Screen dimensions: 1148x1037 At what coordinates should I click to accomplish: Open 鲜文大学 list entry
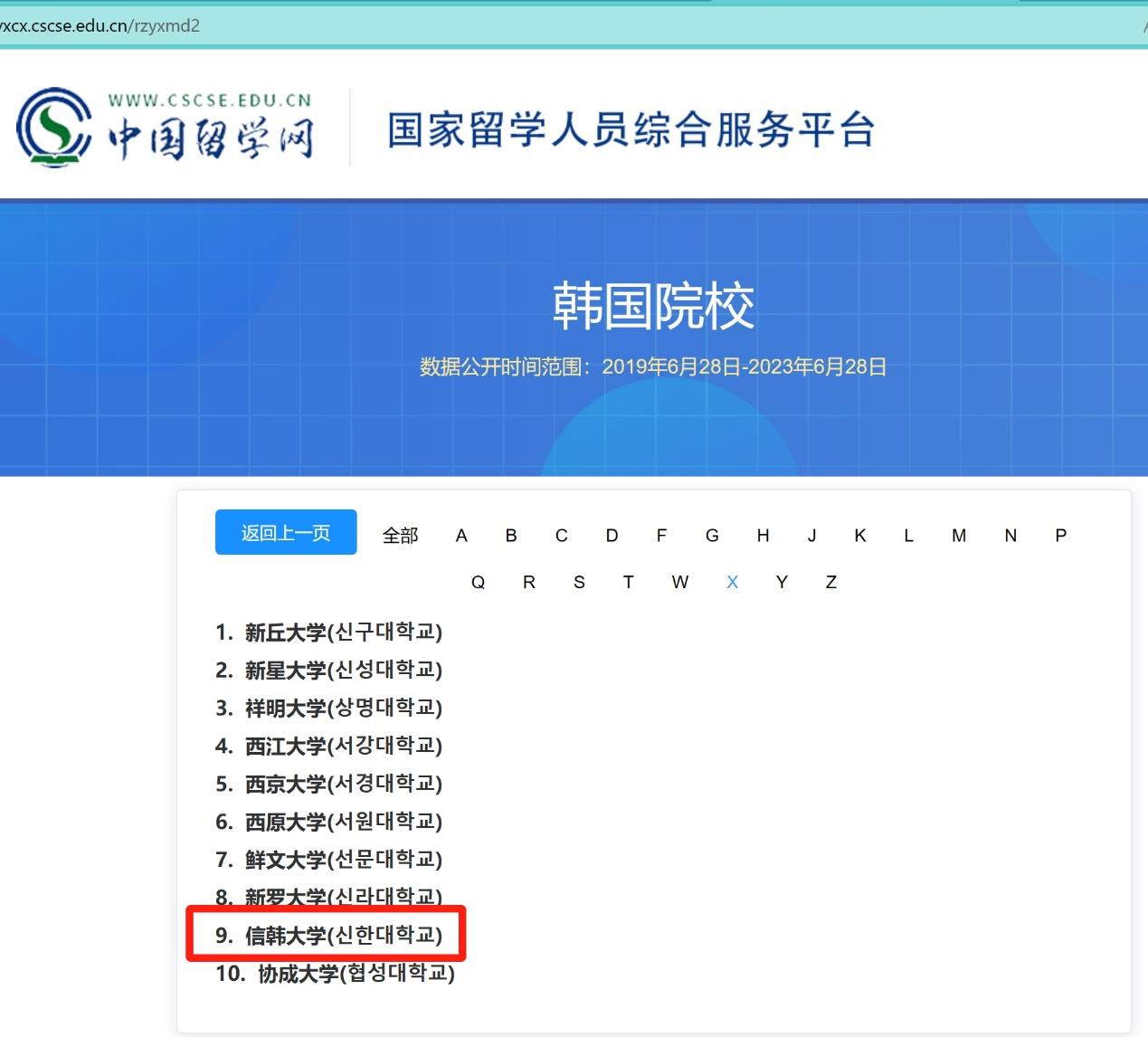[343, 860]
